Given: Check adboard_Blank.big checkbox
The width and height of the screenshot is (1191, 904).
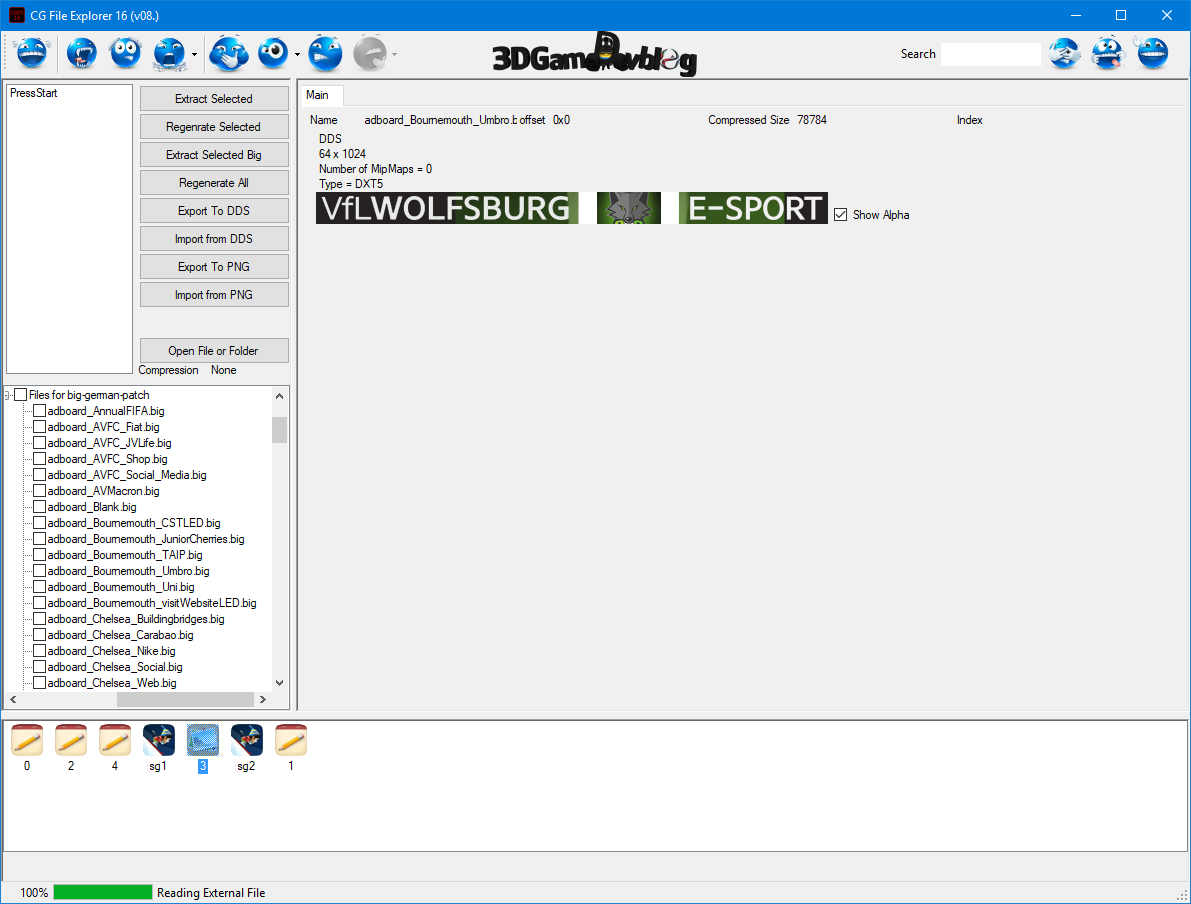Looking at the screenshot, I should pyautogui.click(x=39, y=507).
